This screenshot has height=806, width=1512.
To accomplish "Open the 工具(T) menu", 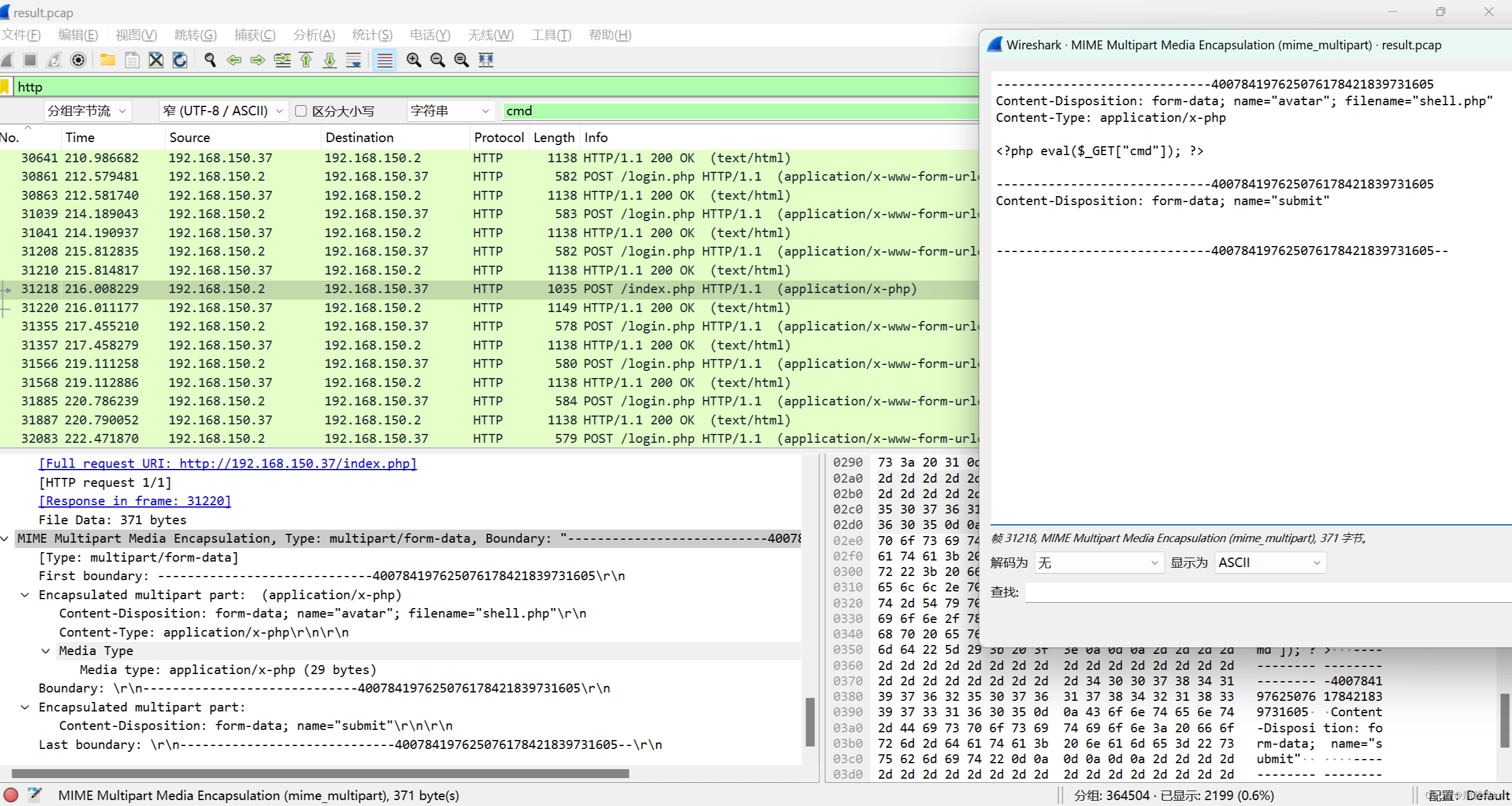I will click(551, 35).
